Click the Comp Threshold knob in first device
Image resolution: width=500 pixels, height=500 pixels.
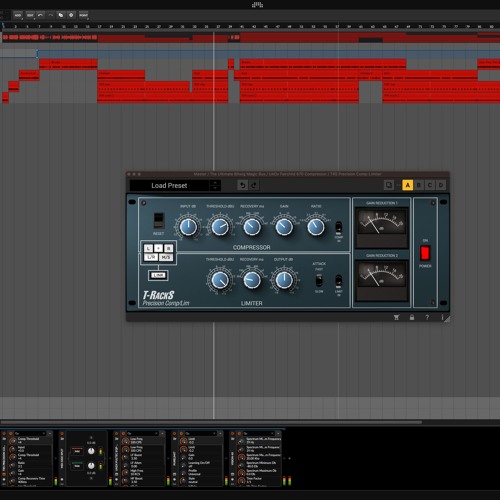(13, 441)
